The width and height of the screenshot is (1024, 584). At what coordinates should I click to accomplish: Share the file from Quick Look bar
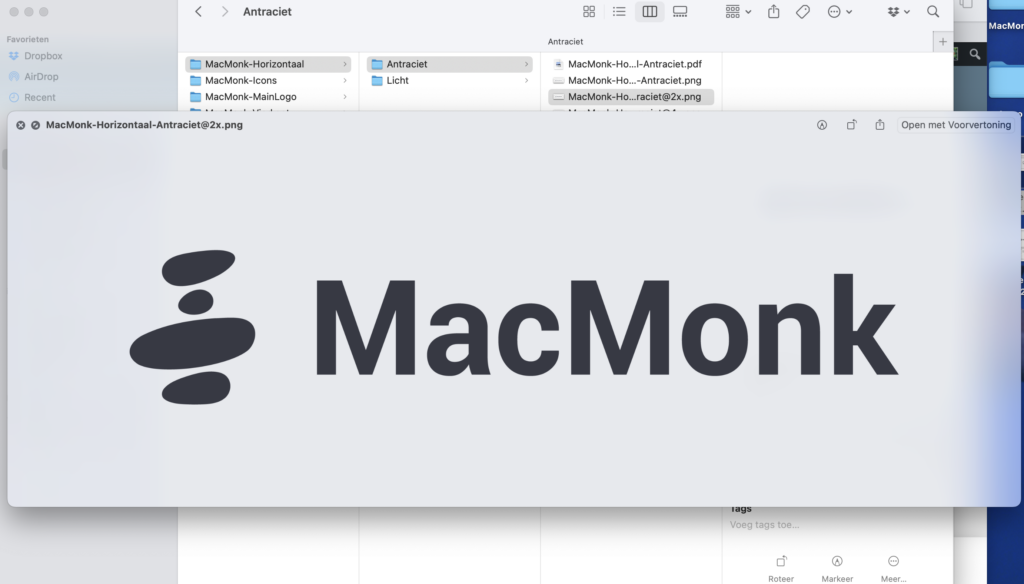[x=880, y=125]
